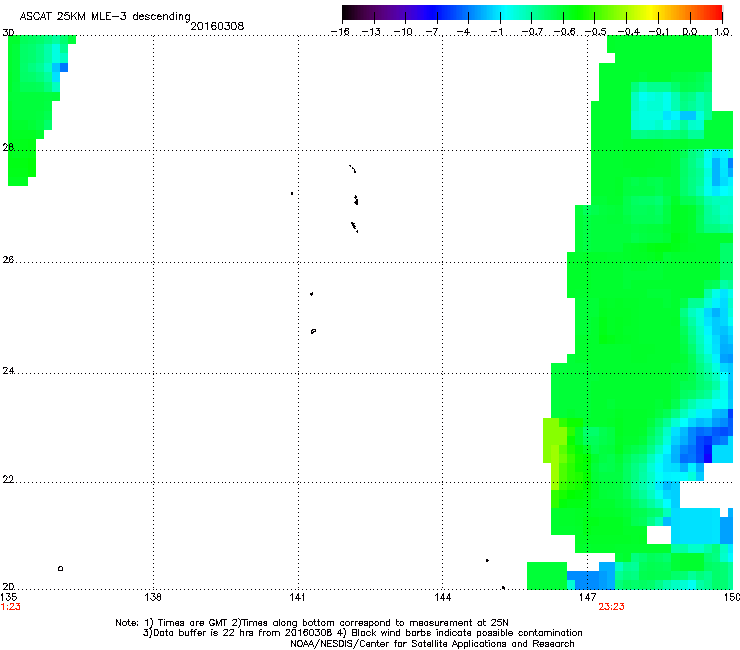740x650 pixels.
Task: Click the '-0.7' color scale label
Action: pos(532,32)
